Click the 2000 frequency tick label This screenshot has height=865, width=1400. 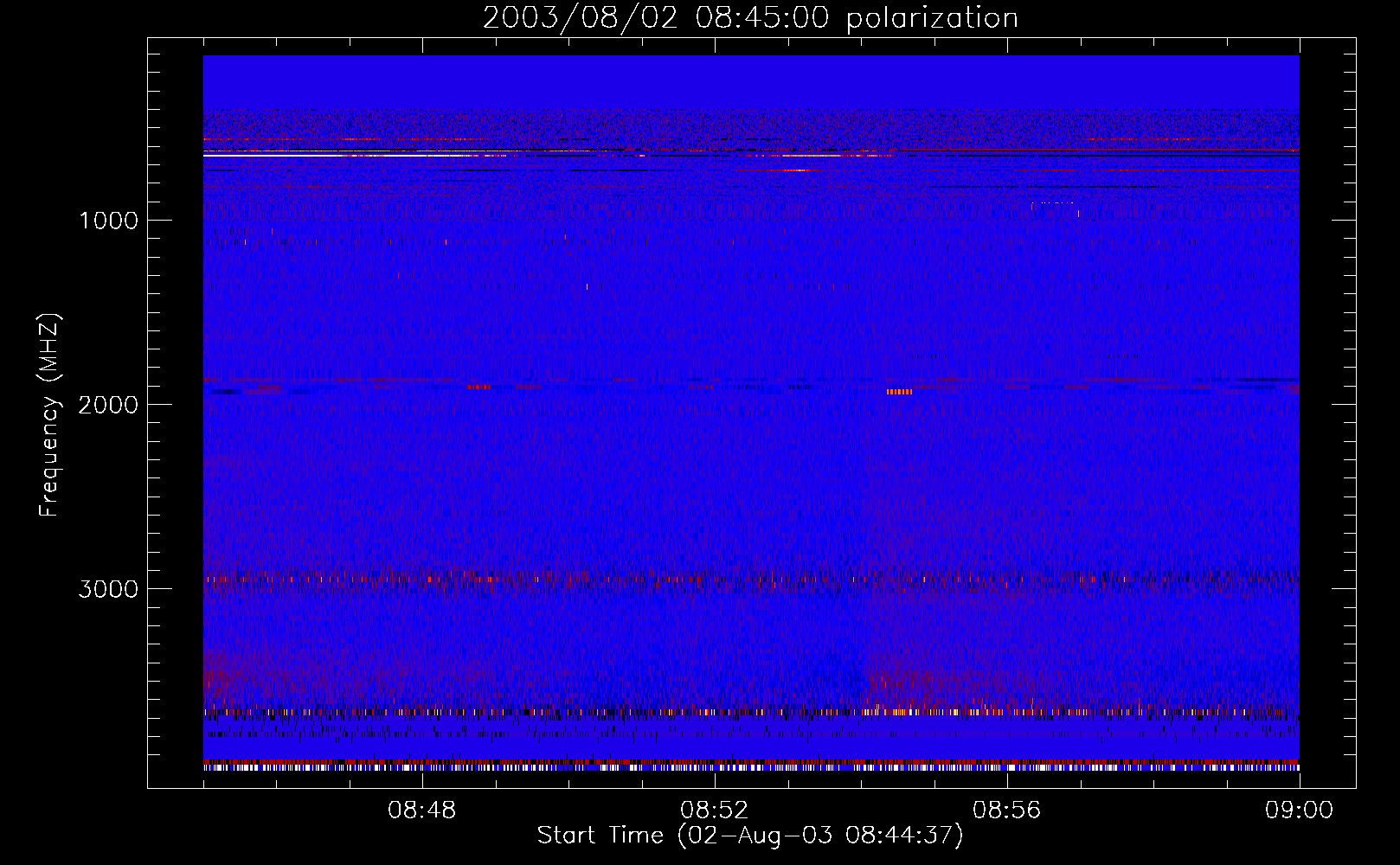108,405
